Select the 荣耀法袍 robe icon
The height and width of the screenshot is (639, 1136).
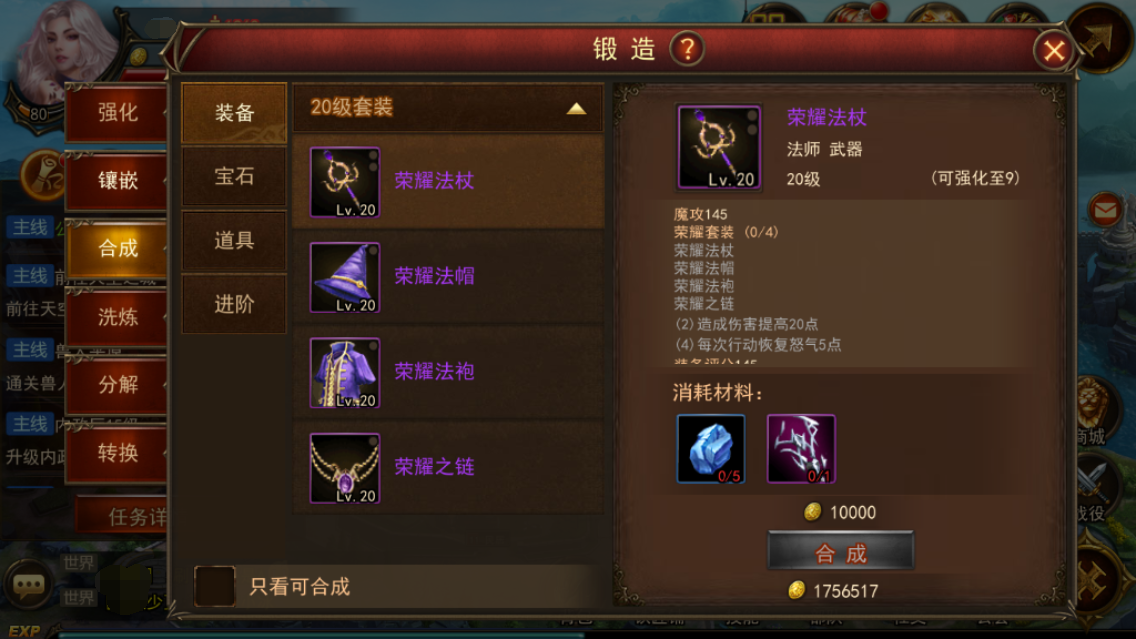point(345,373)
